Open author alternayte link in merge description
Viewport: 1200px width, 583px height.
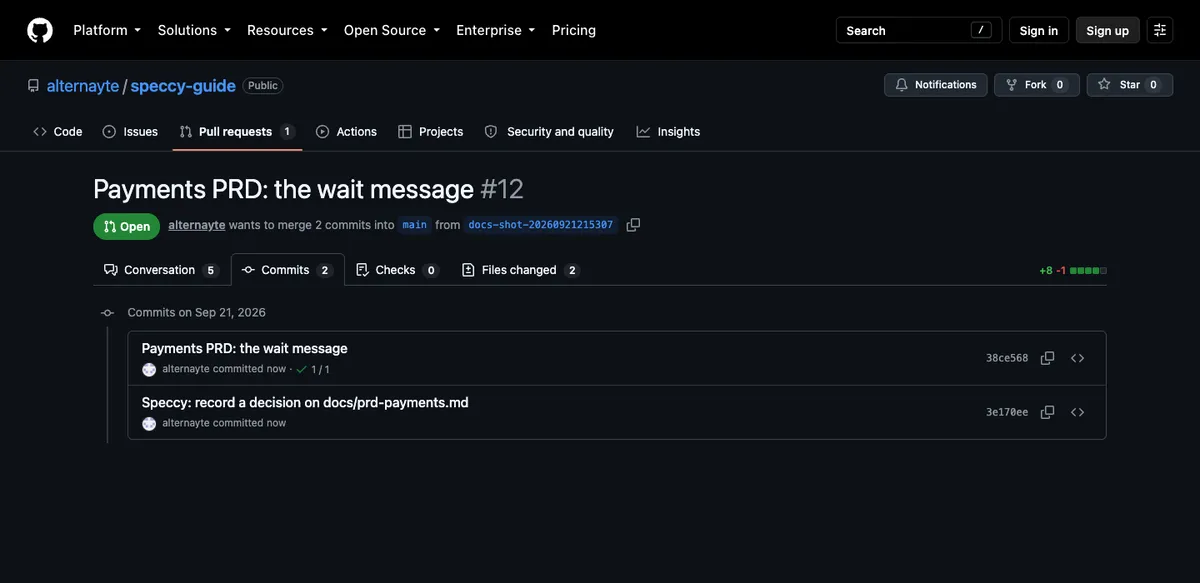tap(197, 225)
